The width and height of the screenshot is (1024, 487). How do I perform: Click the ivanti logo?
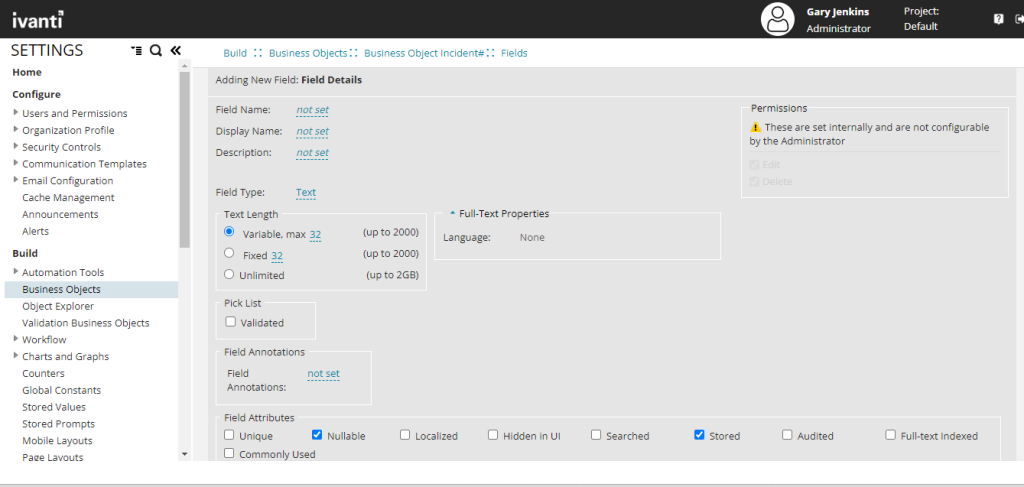(x=38, y=20)
